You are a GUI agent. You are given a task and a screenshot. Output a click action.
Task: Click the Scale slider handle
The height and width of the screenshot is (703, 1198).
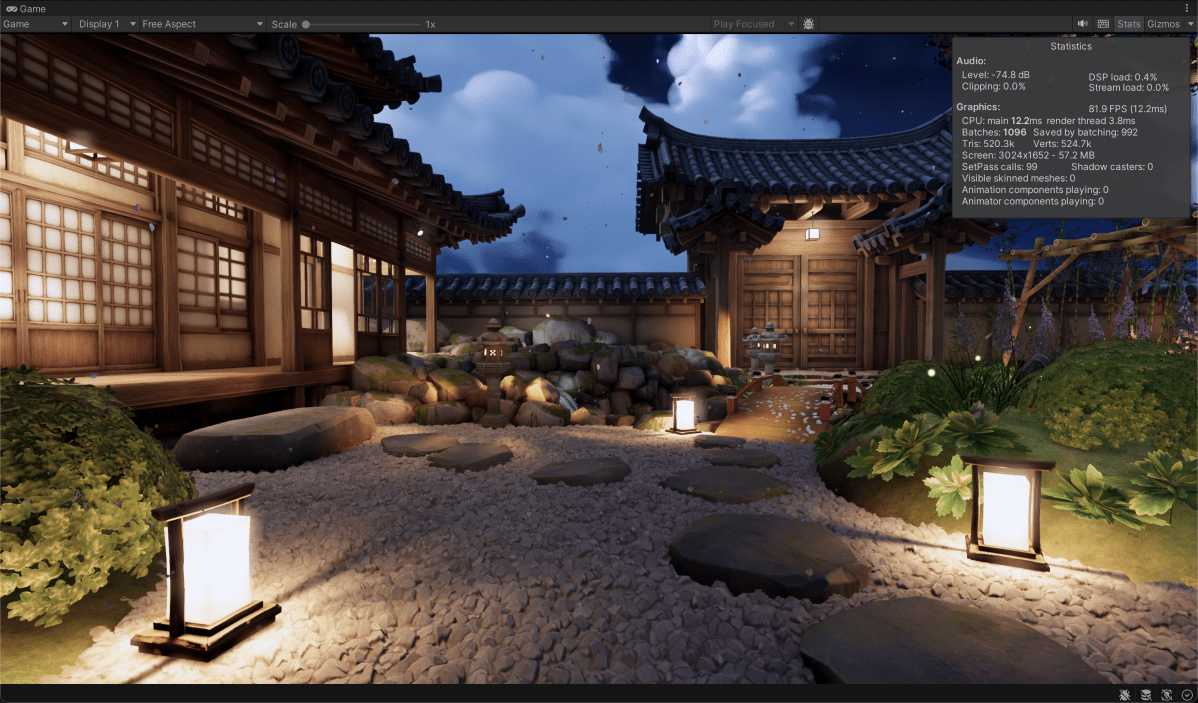[305, 23]
